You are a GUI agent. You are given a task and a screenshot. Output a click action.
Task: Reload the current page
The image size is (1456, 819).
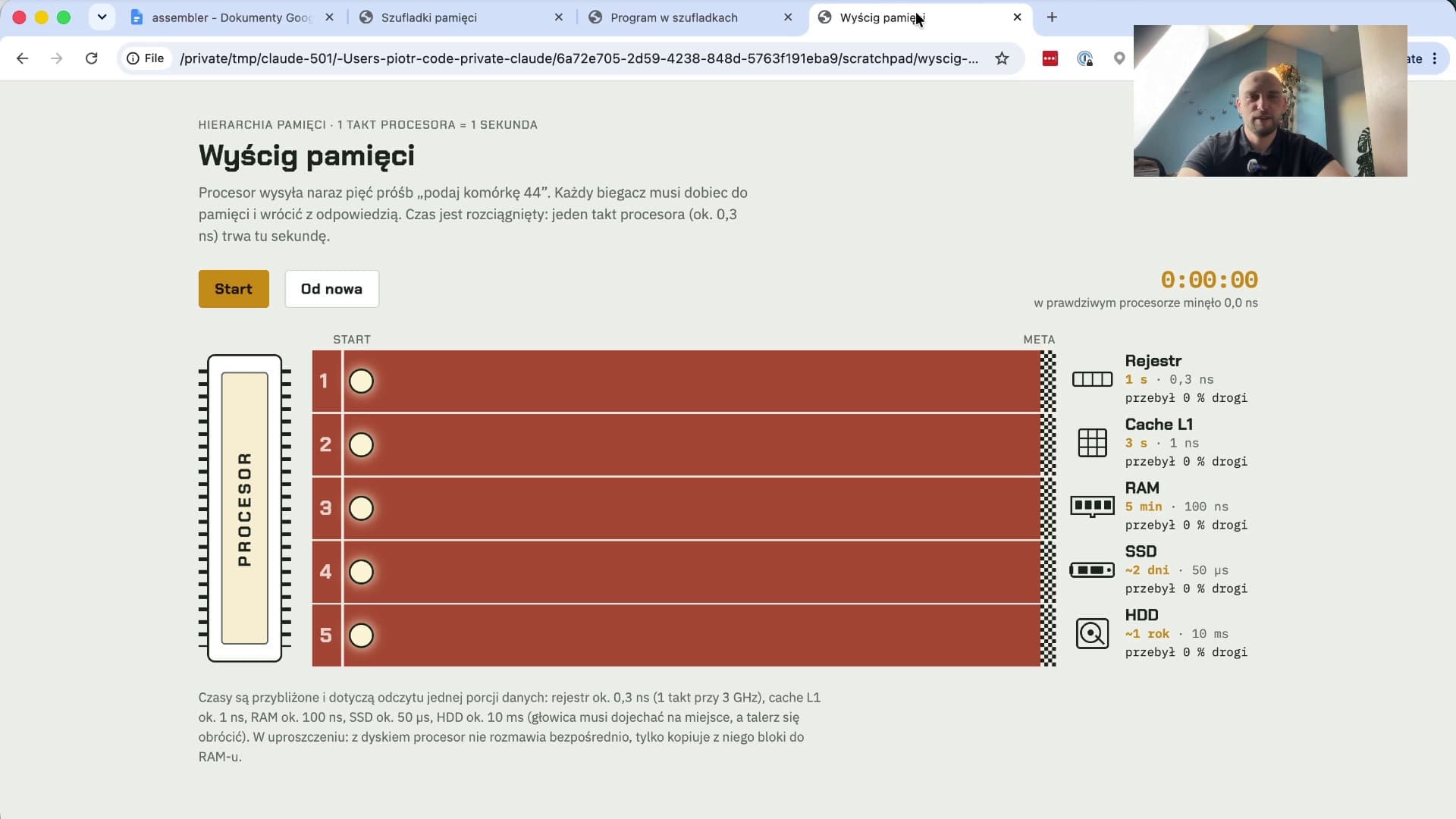(x=92, y=58)
